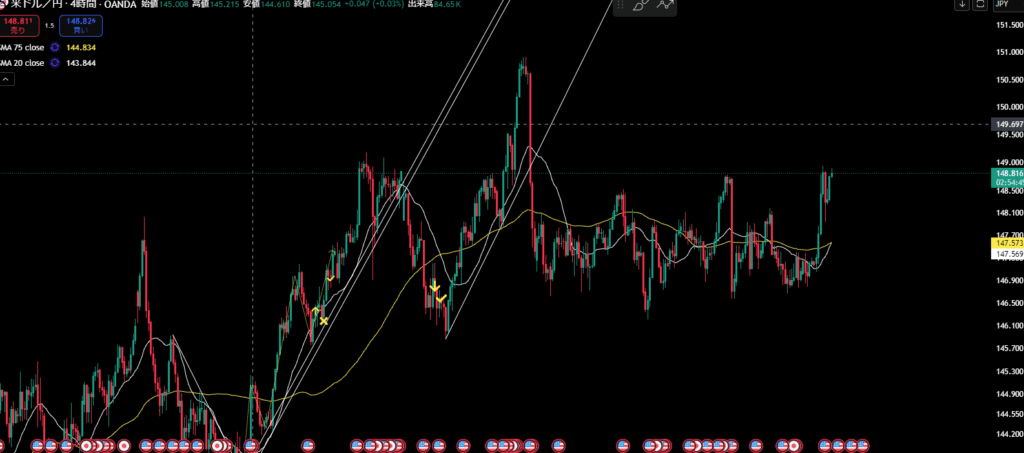Grab the floating toolbar drag handle

pos(621,6)
